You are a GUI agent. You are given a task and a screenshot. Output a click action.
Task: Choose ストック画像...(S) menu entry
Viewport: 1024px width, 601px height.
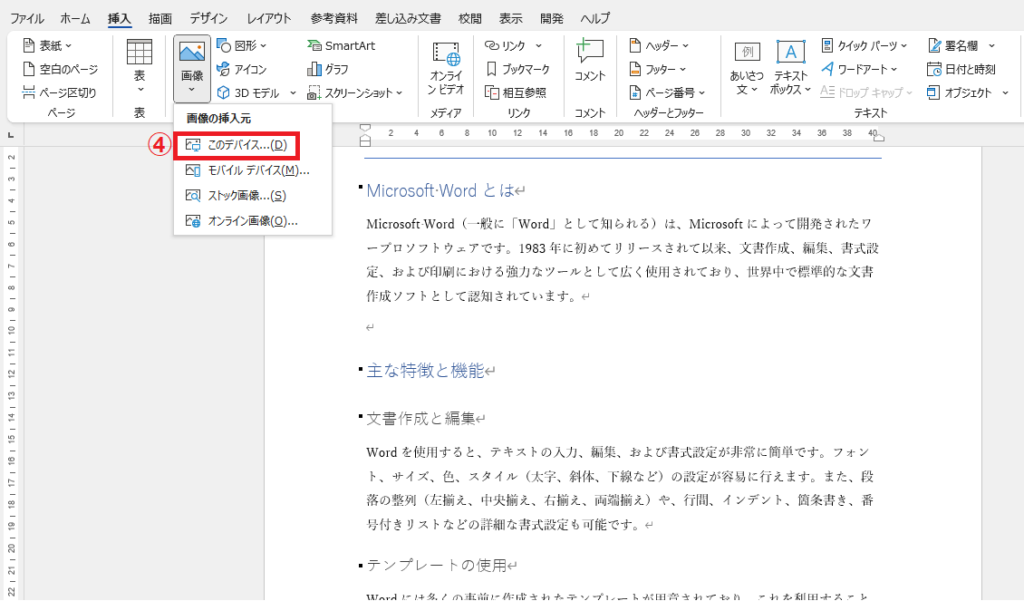(253, 195)
